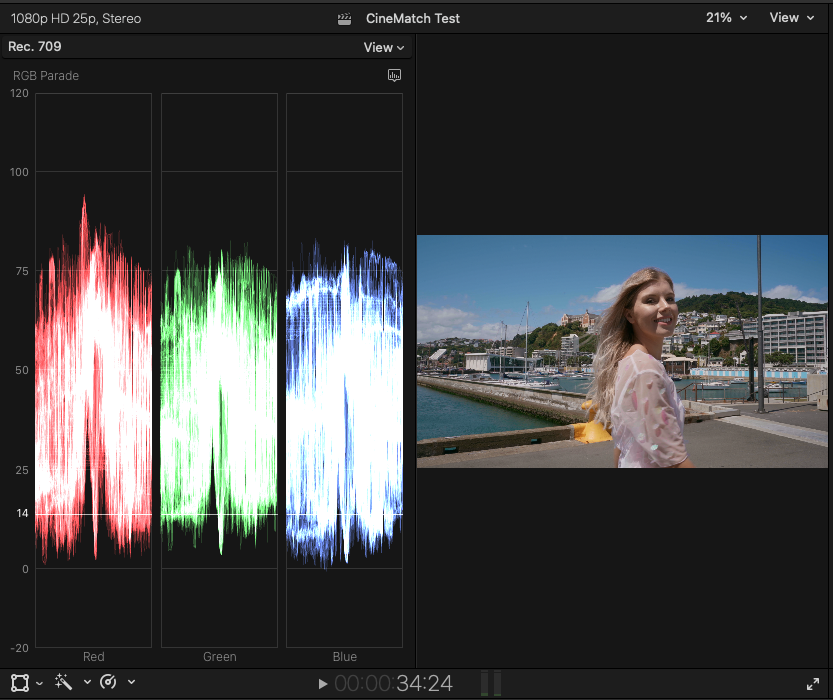Open the video scopes View menu
The width and height of the screenshot is (833, 700).
pyautogui.click(x=384, y=47)
